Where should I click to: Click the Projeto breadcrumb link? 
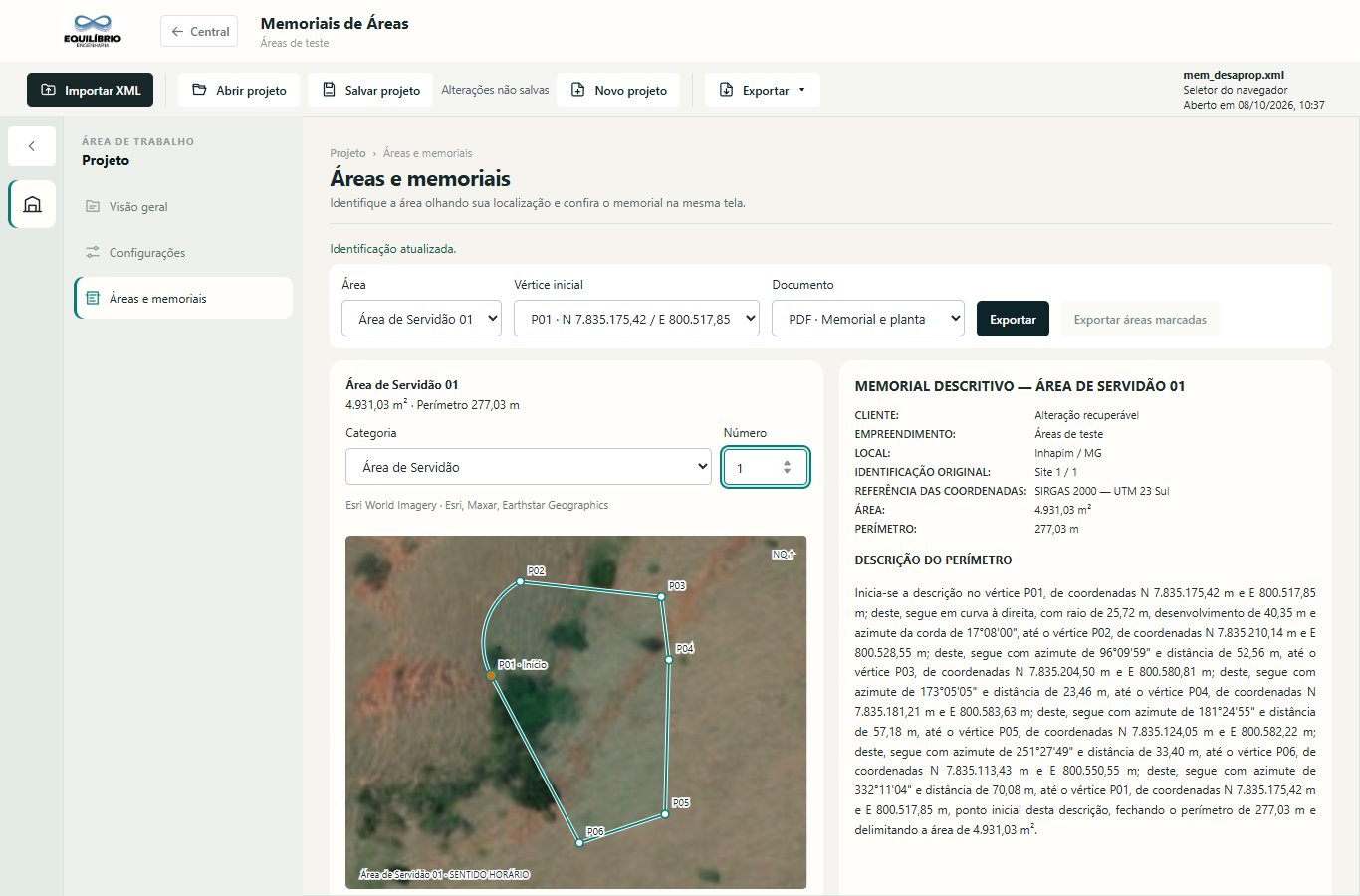(x=347, y=153)
